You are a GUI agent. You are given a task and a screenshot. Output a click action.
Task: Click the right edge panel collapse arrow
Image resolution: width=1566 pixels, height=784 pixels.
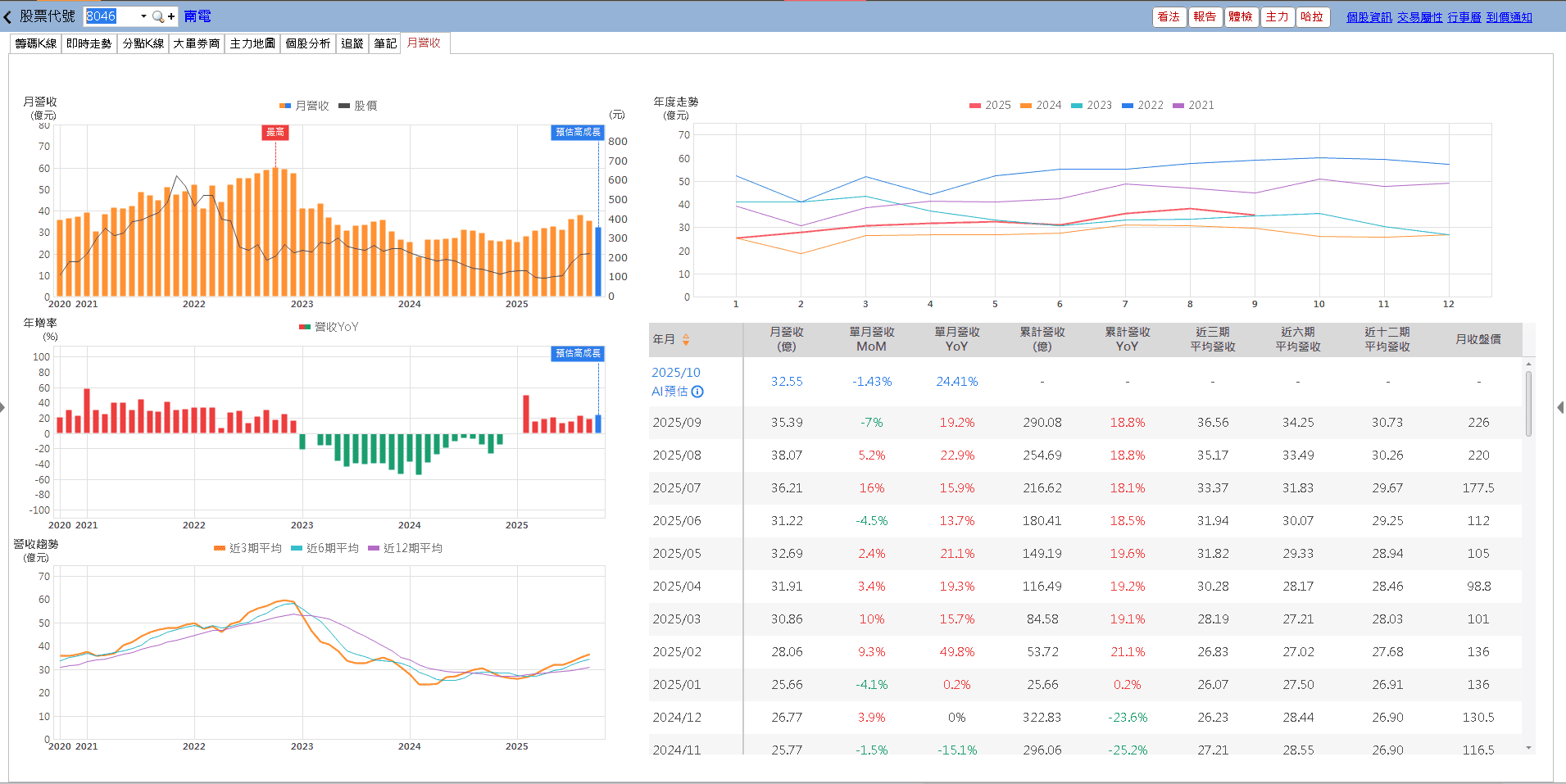1560,407
